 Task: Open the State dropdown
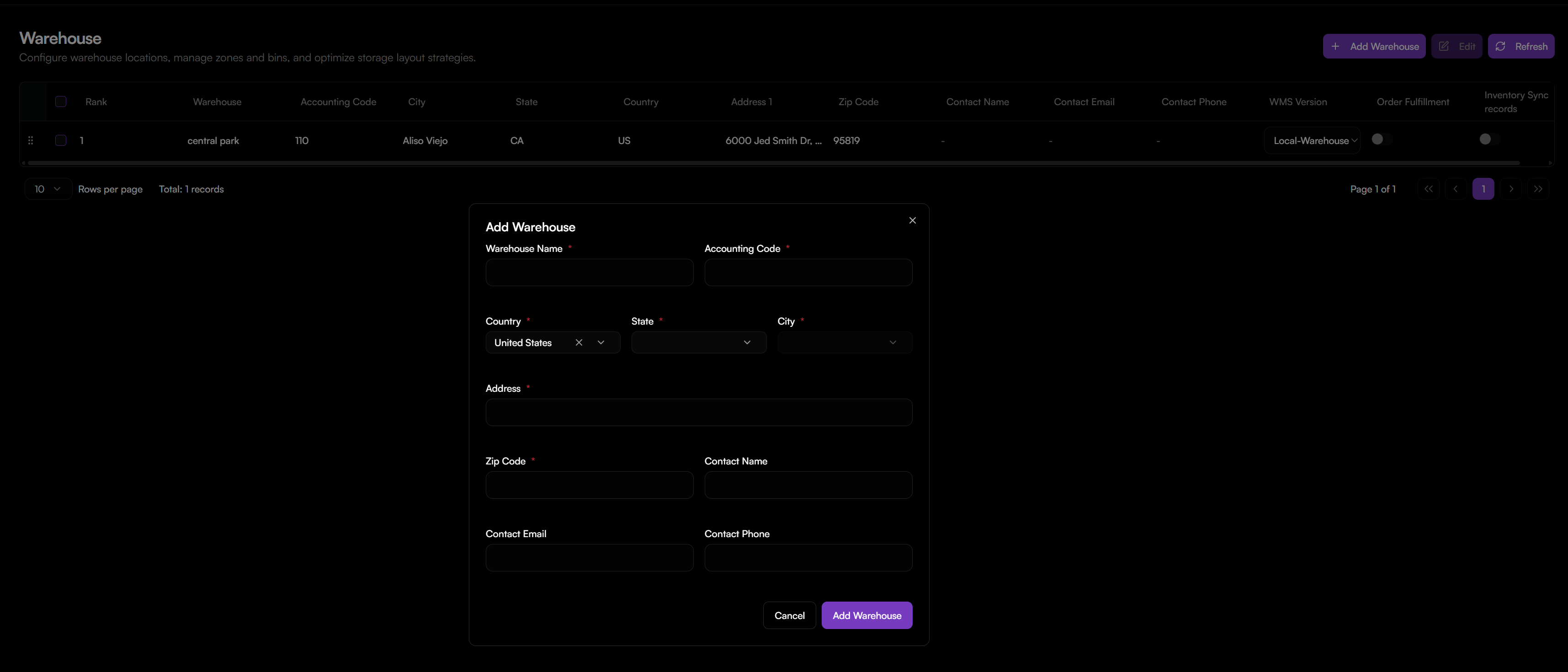(x=698, y=343)
